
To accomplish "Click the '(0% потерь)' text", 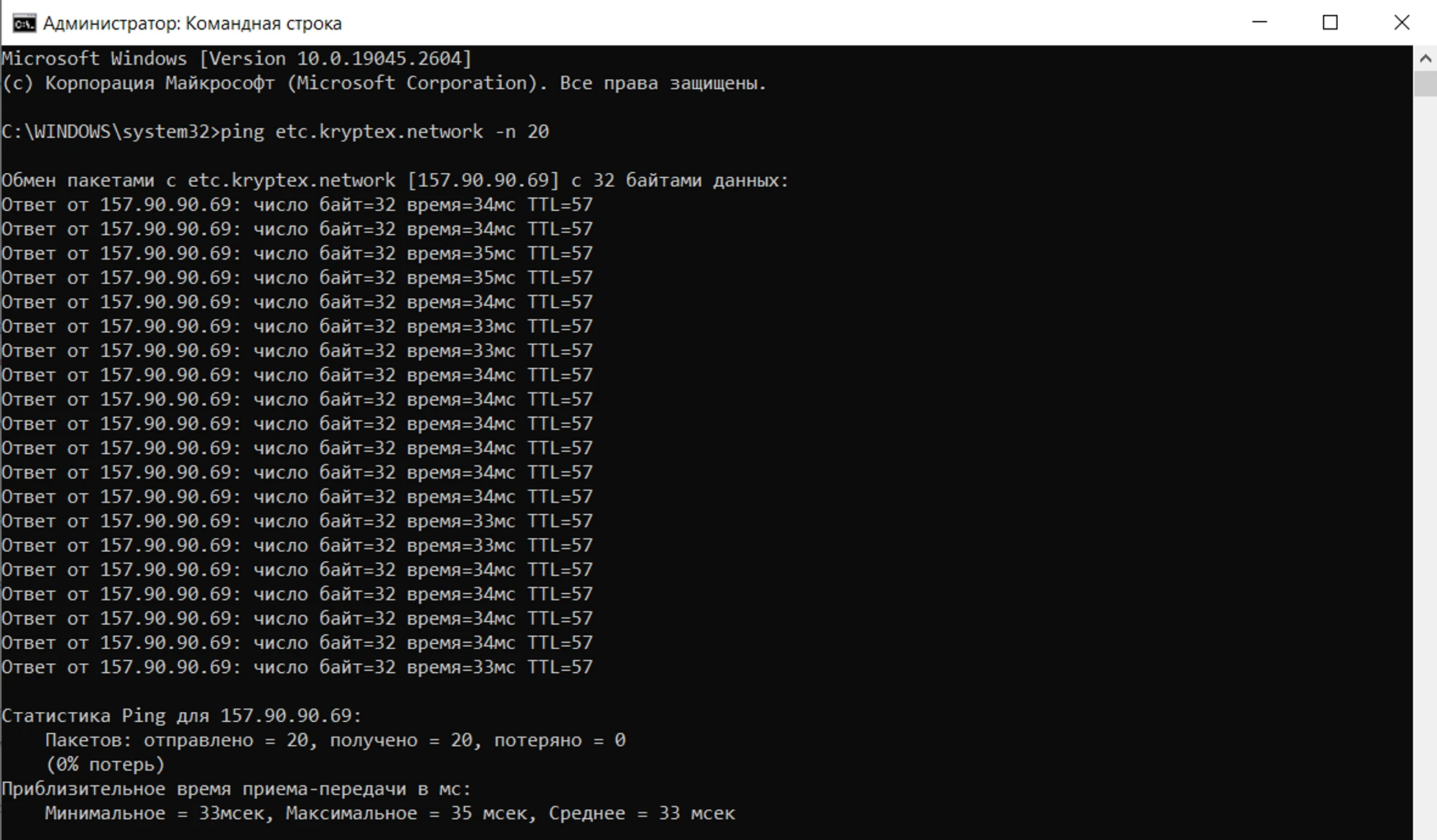I will point(105,765).
